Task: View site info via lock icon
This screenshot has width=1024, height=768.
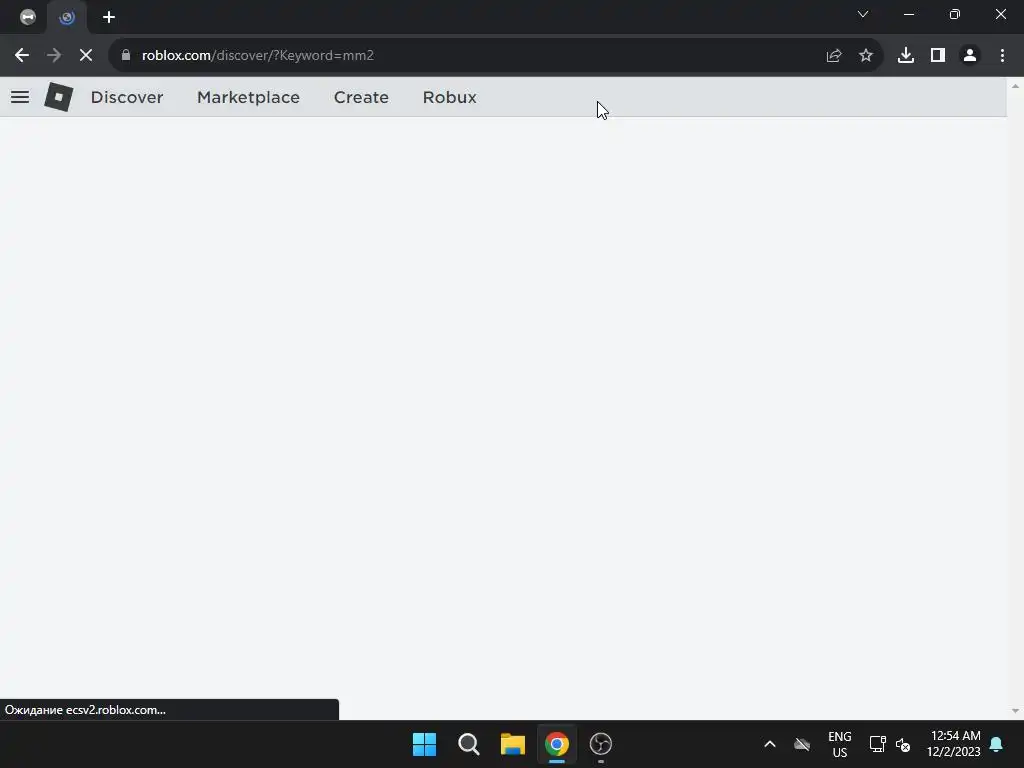Action: 126,56
